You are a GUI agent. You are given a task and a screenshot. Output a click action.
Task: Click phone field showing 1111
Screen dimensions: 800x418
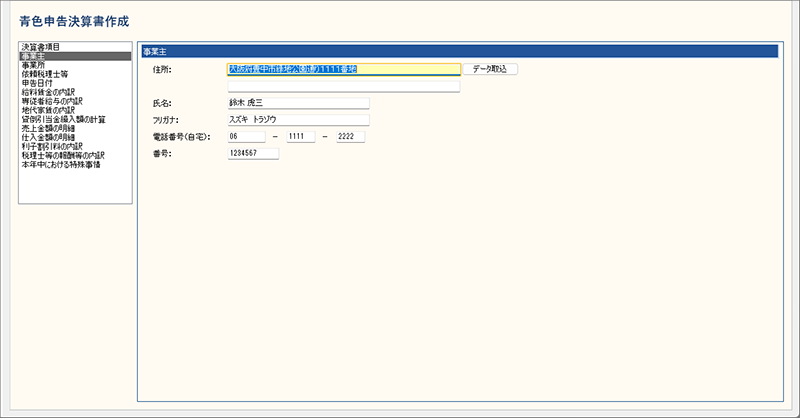301,137
